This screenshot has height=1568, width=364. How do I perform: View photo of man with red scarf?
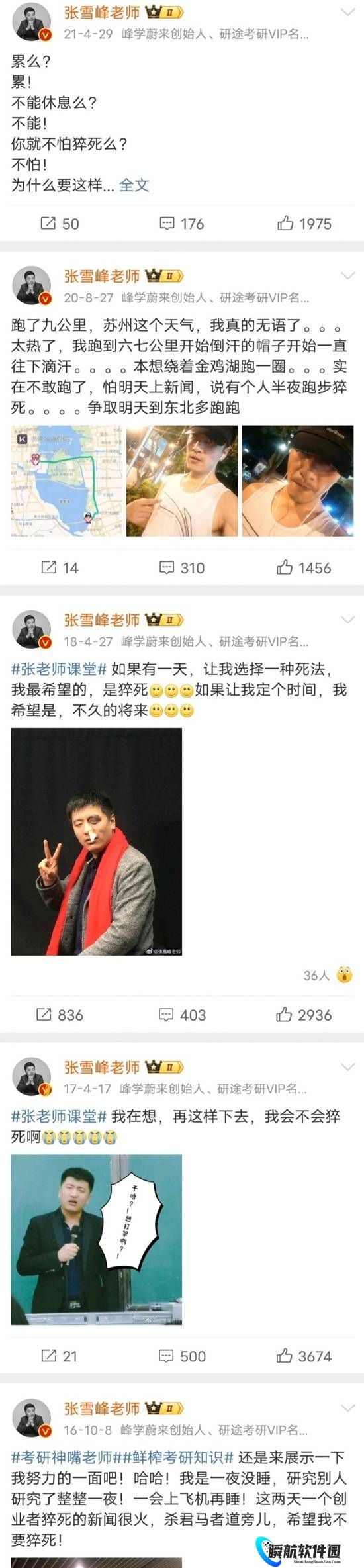pyautogui.click(x=96, y=841)
